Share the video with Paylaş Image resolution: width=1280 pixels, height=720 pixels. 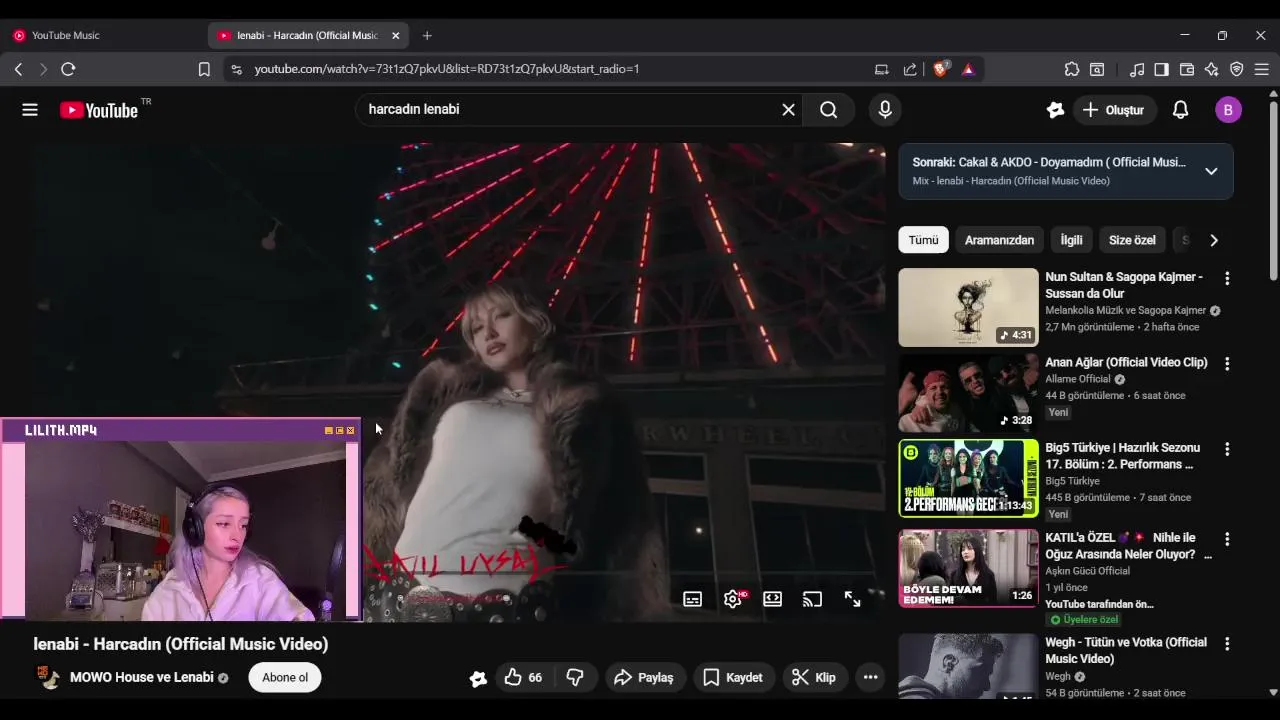(x=643, y=678)
